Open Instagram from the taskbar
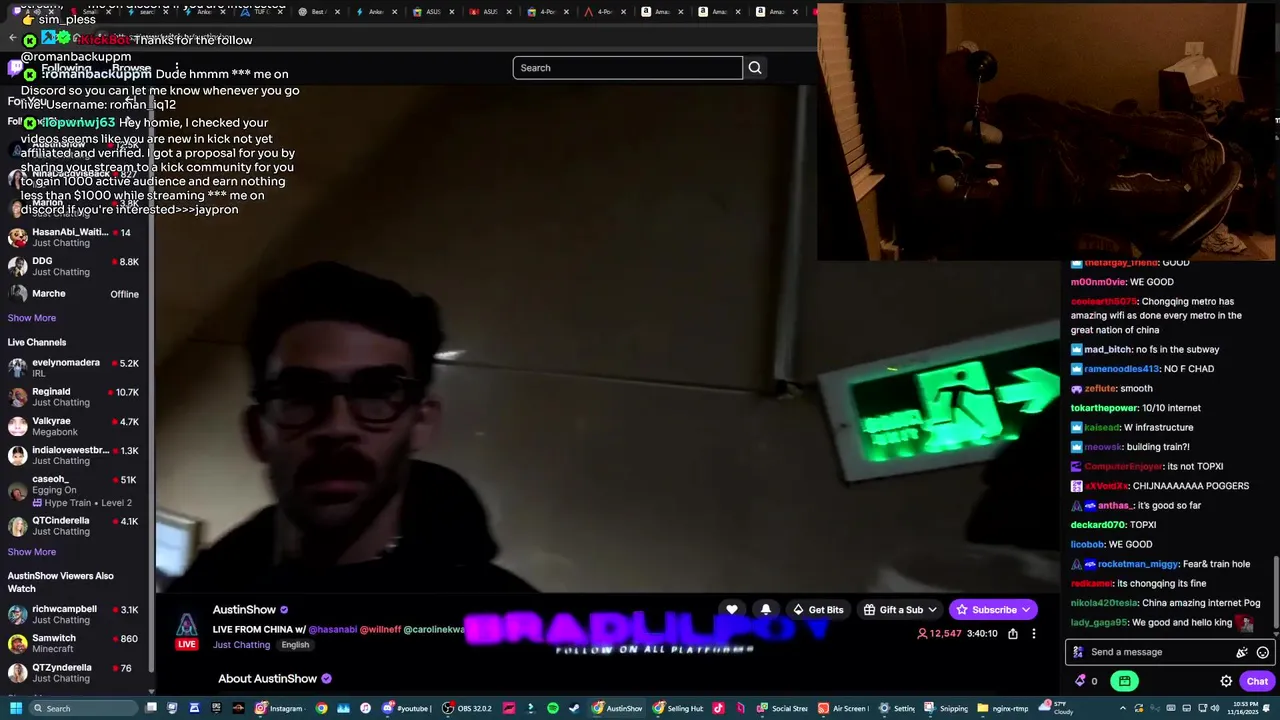 pyautogui.click(x=279, y=708)
